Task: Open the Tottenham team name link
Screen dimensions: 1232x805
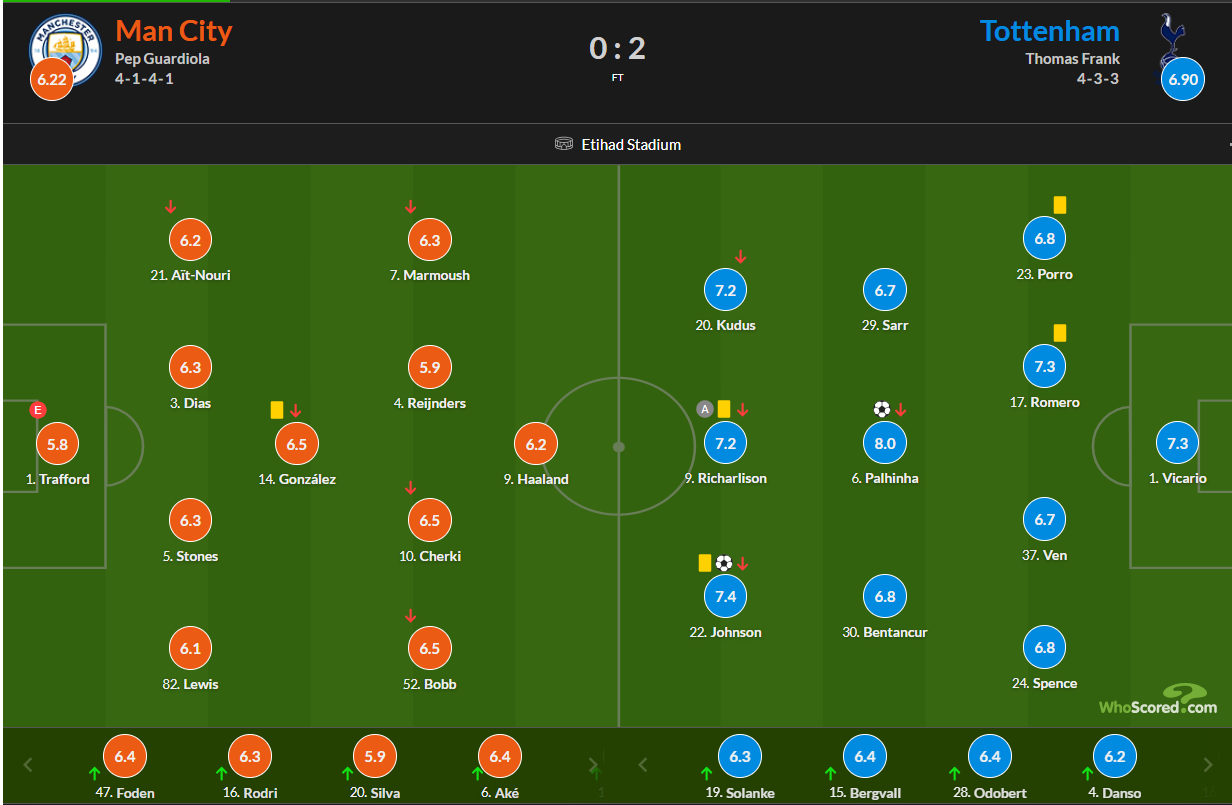Action: (1050, 31)
